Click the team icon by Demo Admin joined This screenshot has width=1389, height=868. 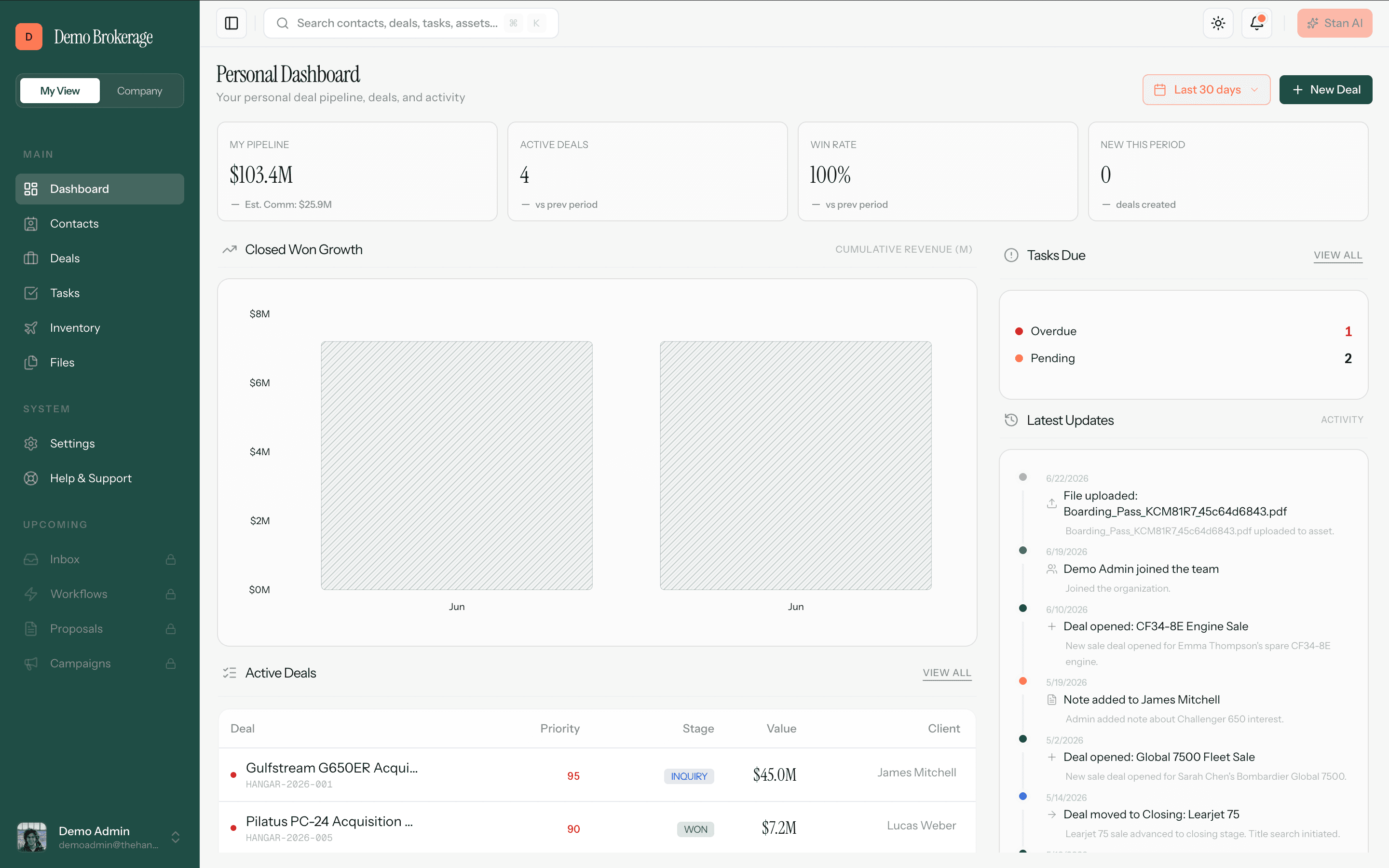1051,569
